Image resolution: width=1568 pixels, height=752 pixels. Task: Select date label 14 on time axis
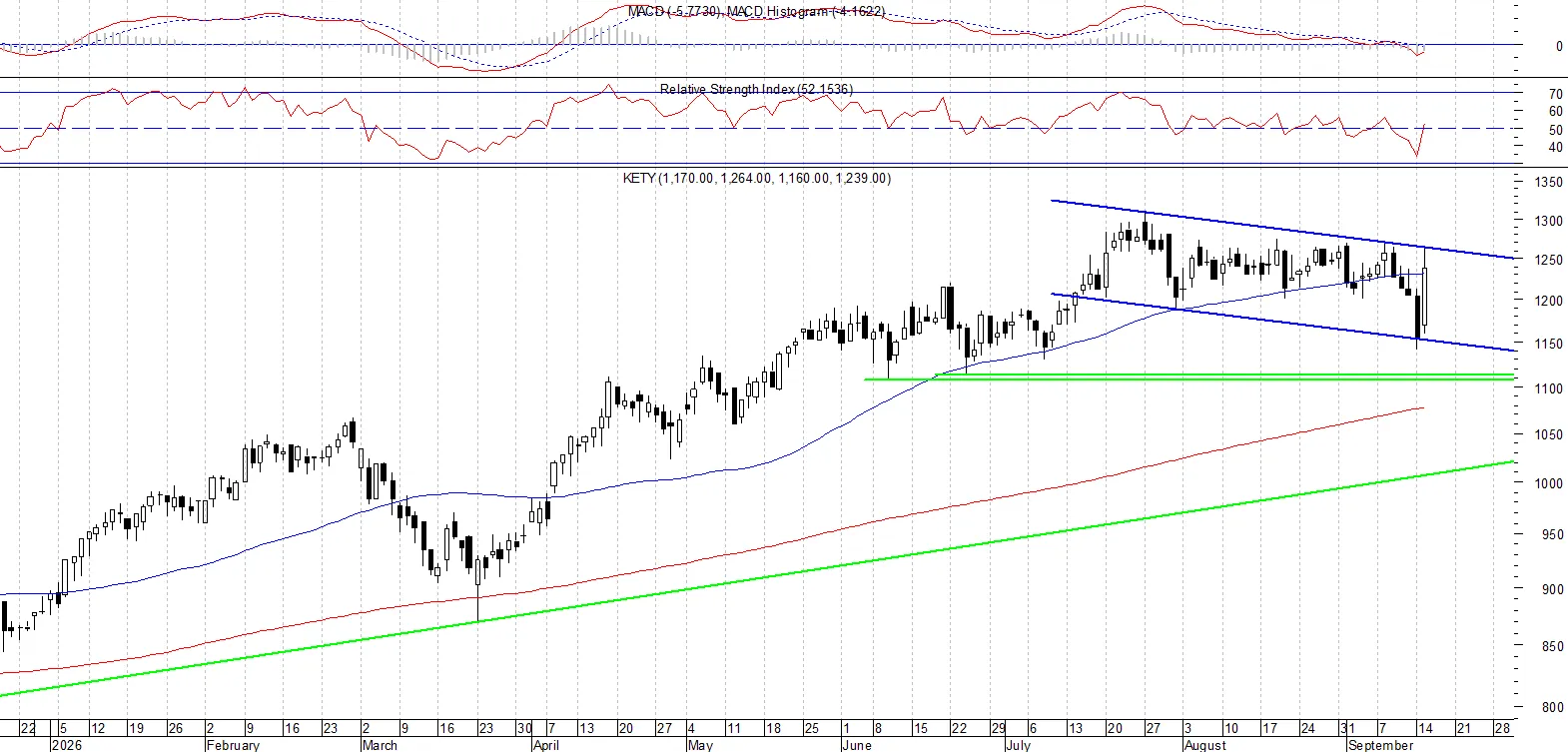click(x=1424, y=728)
